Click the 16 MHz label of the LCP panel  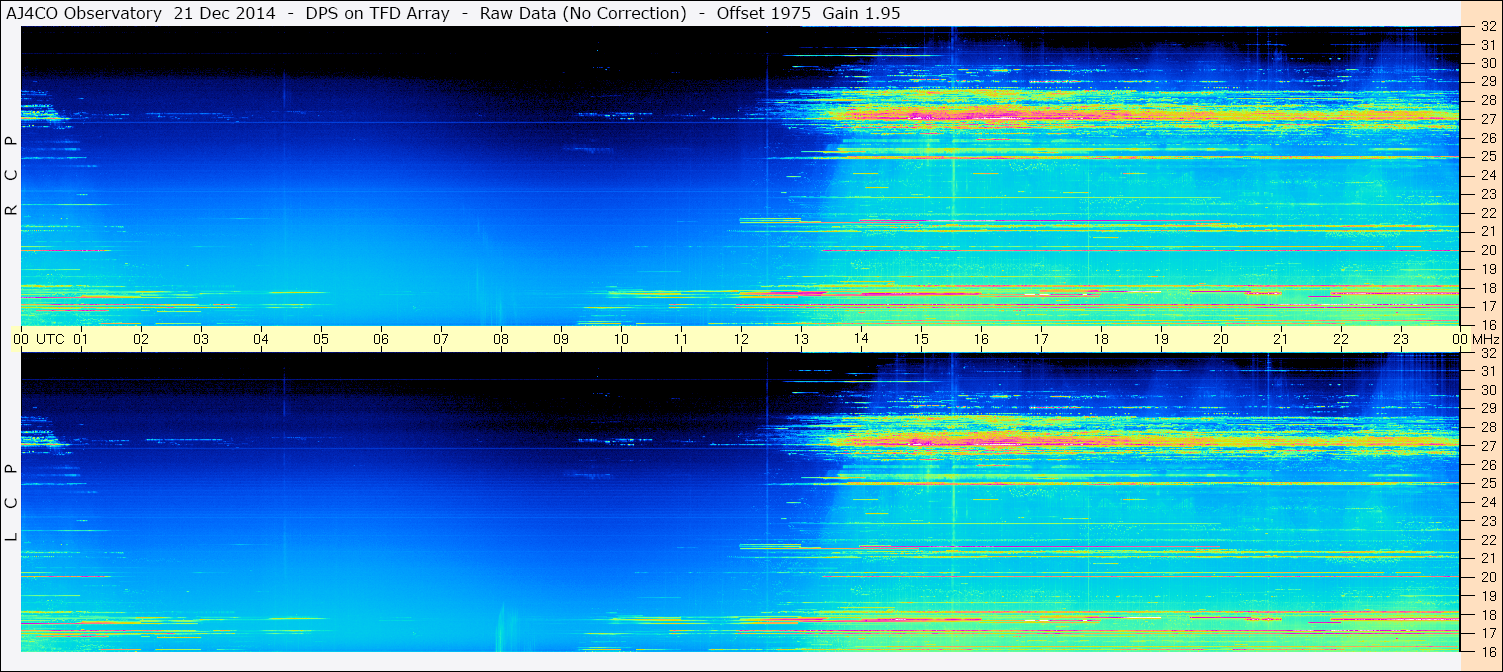(x=1487, y=652)
